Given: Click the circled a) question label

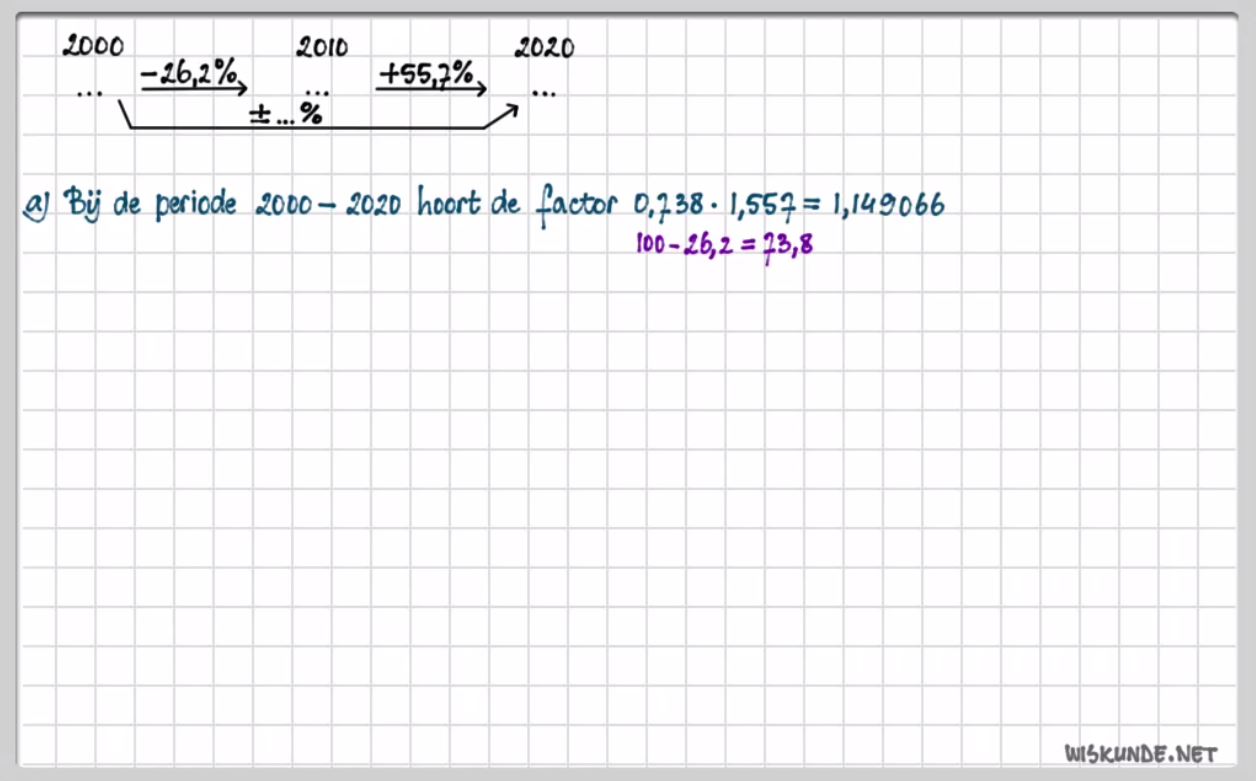Looking at the screenshot, I should point(35,205).
